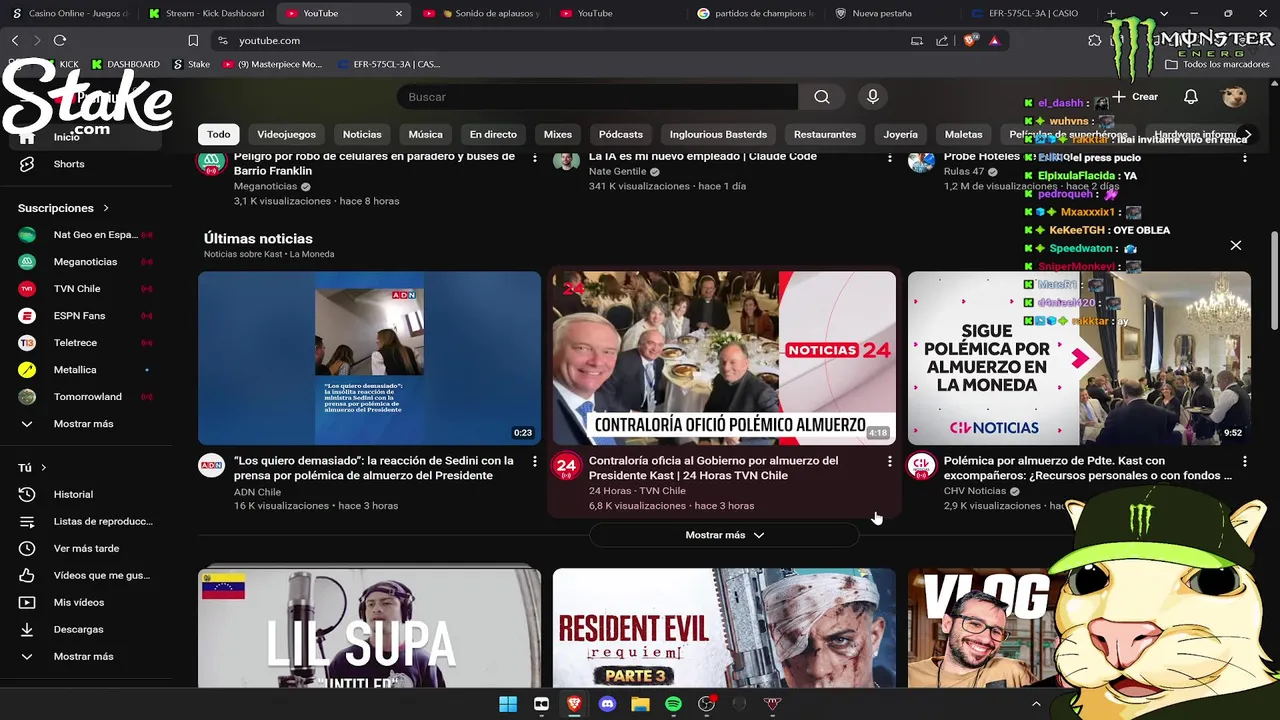Click the share icon in the address bar
This screenshot has height=720, width=1280.
coord(942,40)
